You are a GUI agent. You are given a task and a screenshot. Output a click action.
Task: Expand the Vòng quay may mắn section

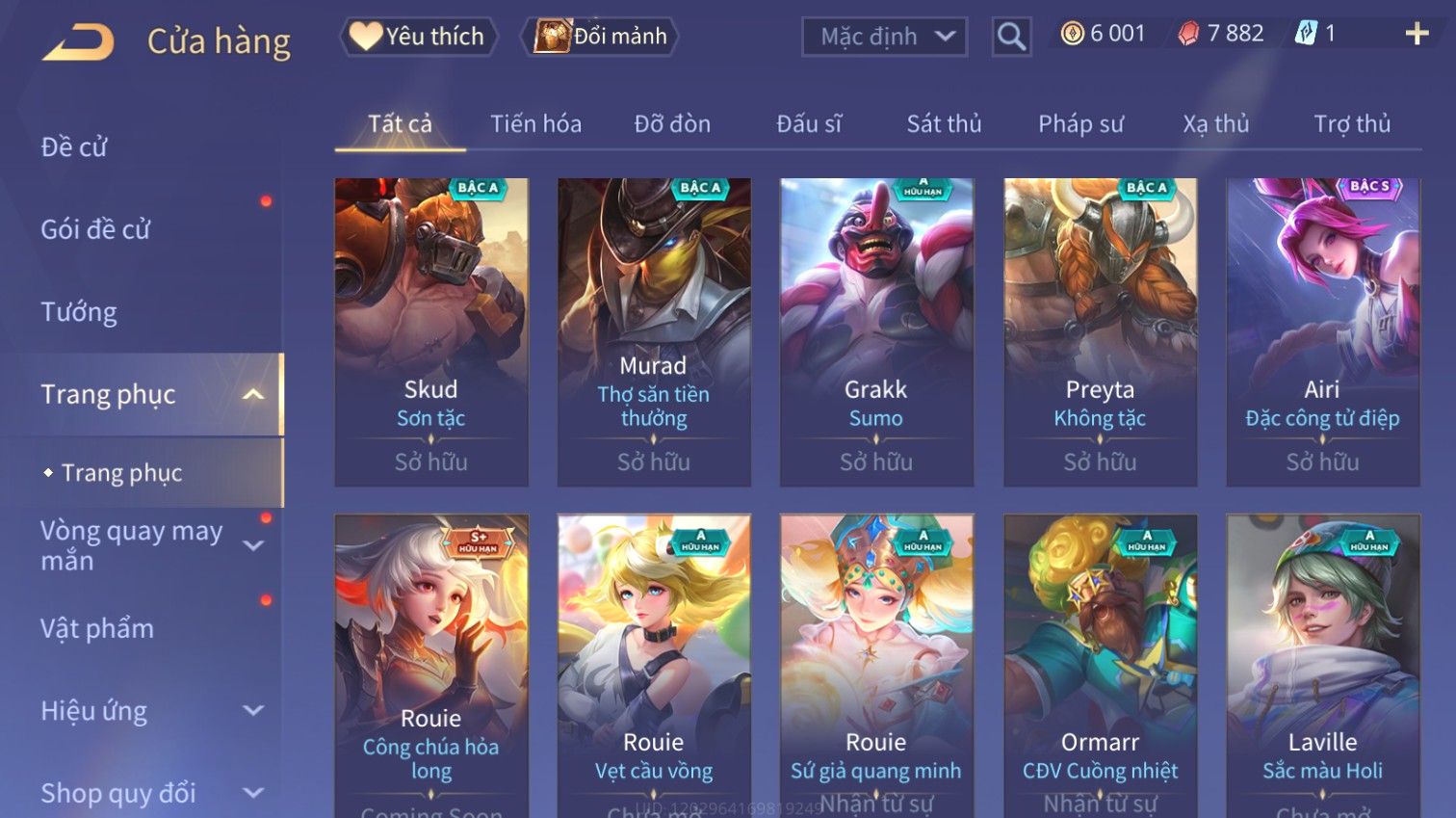253,545
